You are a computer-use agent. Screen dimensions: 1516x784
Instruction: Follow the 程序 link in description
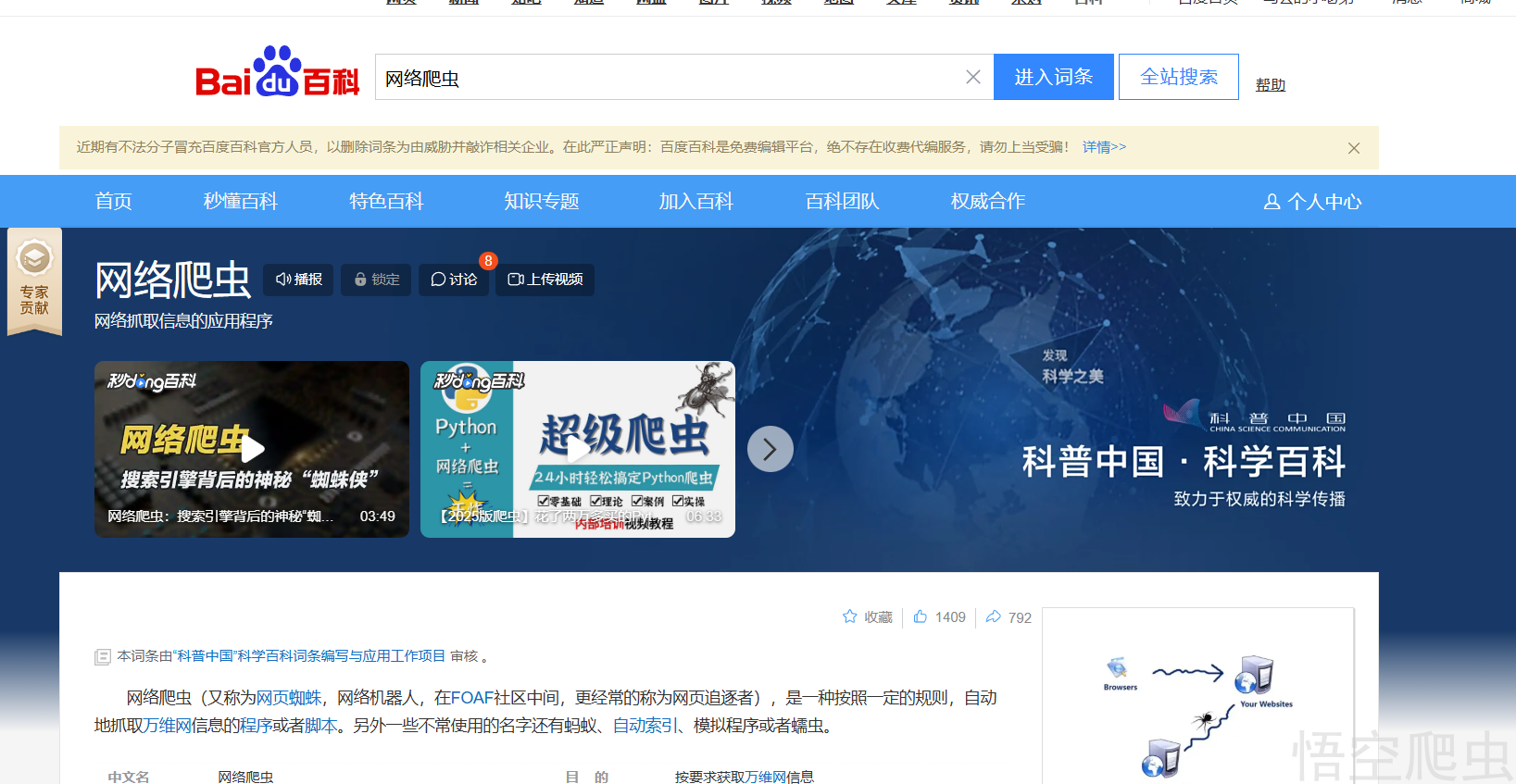tap(256, 726)
